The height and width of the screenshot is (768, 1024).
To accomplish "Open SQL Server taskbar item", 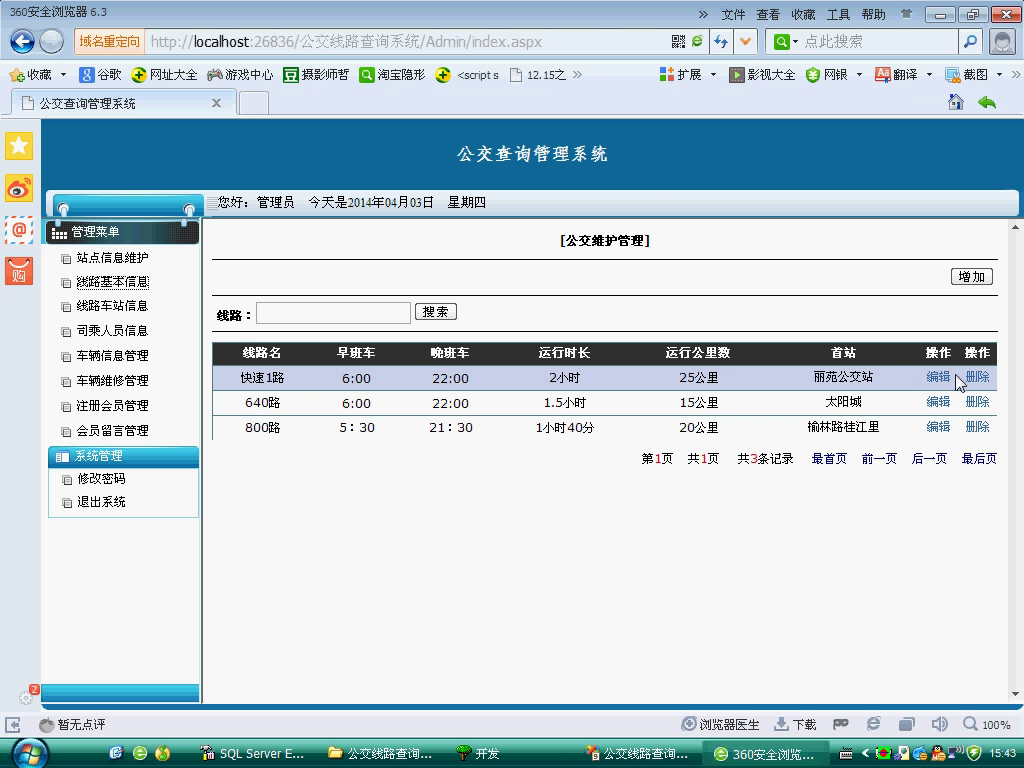I will [253, 753].
